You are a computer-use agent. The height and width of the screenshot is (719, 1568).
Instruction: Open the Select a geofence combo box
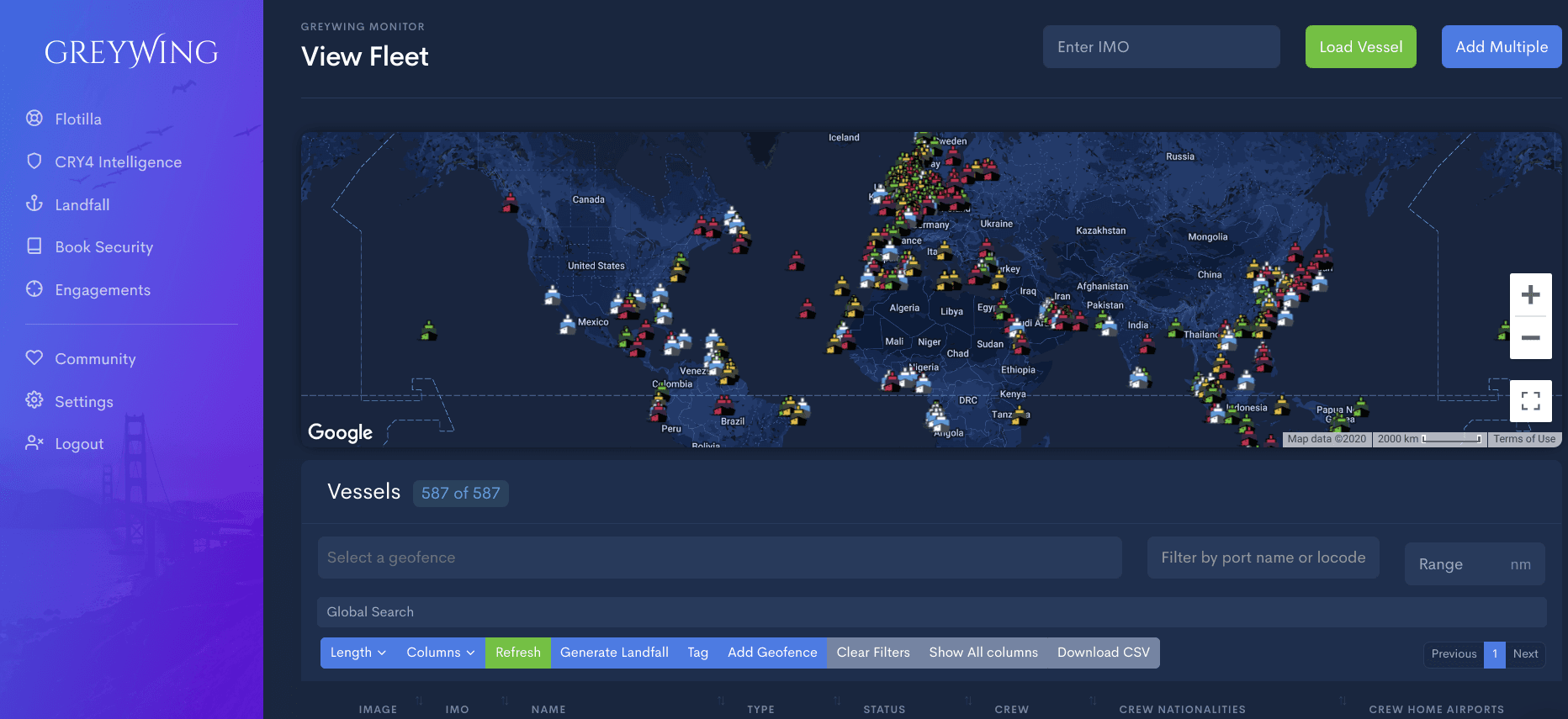pyautogui.click(x=719, y=558)
